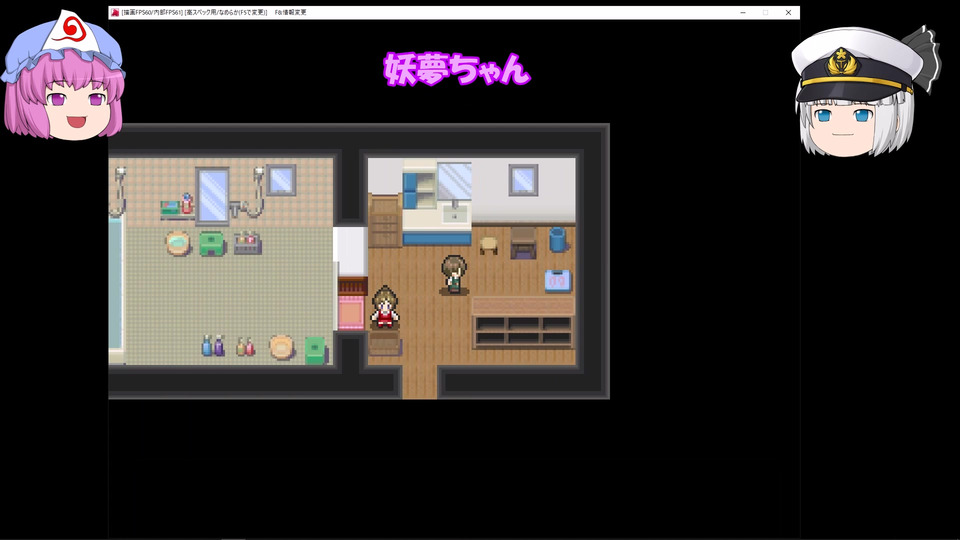Click the lower green bath stool
The image size is (960, 540).
click(x=316, y=350)
